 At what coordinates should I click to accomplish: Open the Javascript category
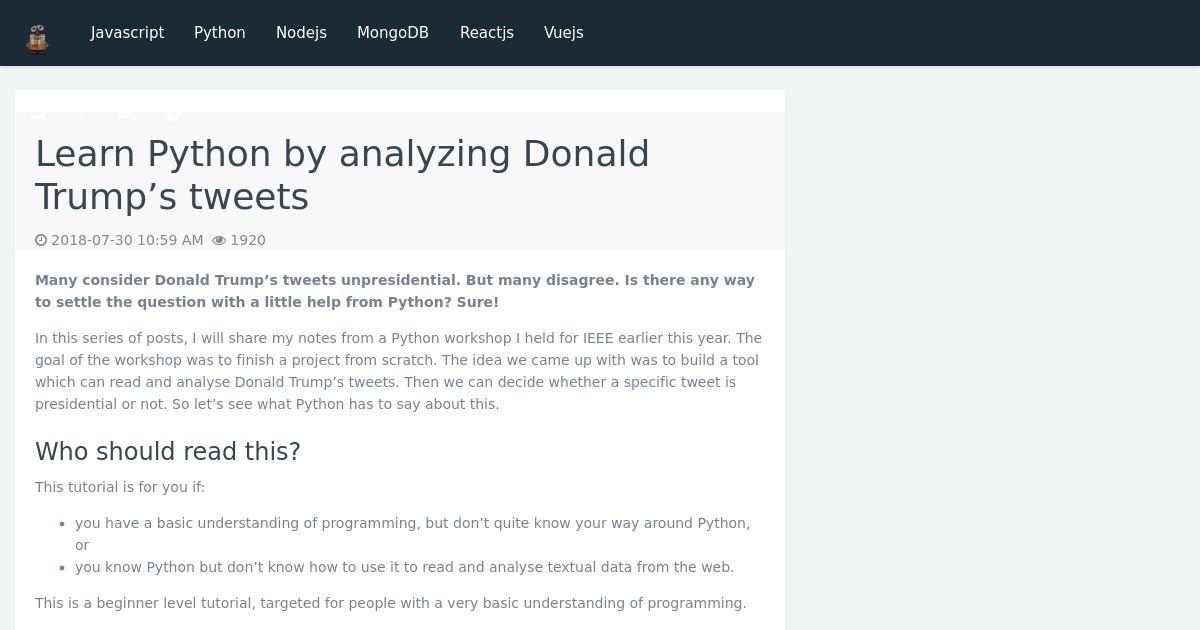[x=127, y=33]
